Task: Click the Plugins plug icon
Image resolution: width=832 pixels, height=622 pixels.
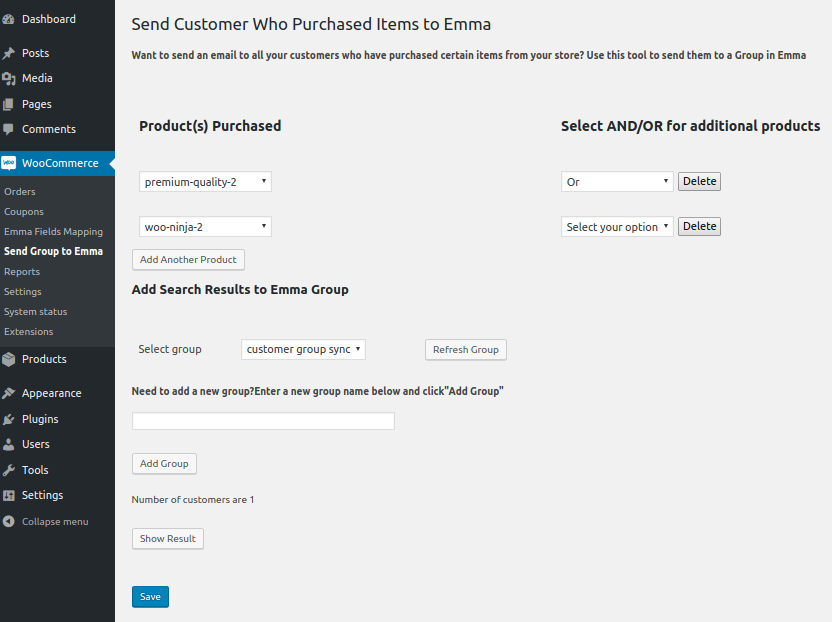Action: tap(8, 419)
